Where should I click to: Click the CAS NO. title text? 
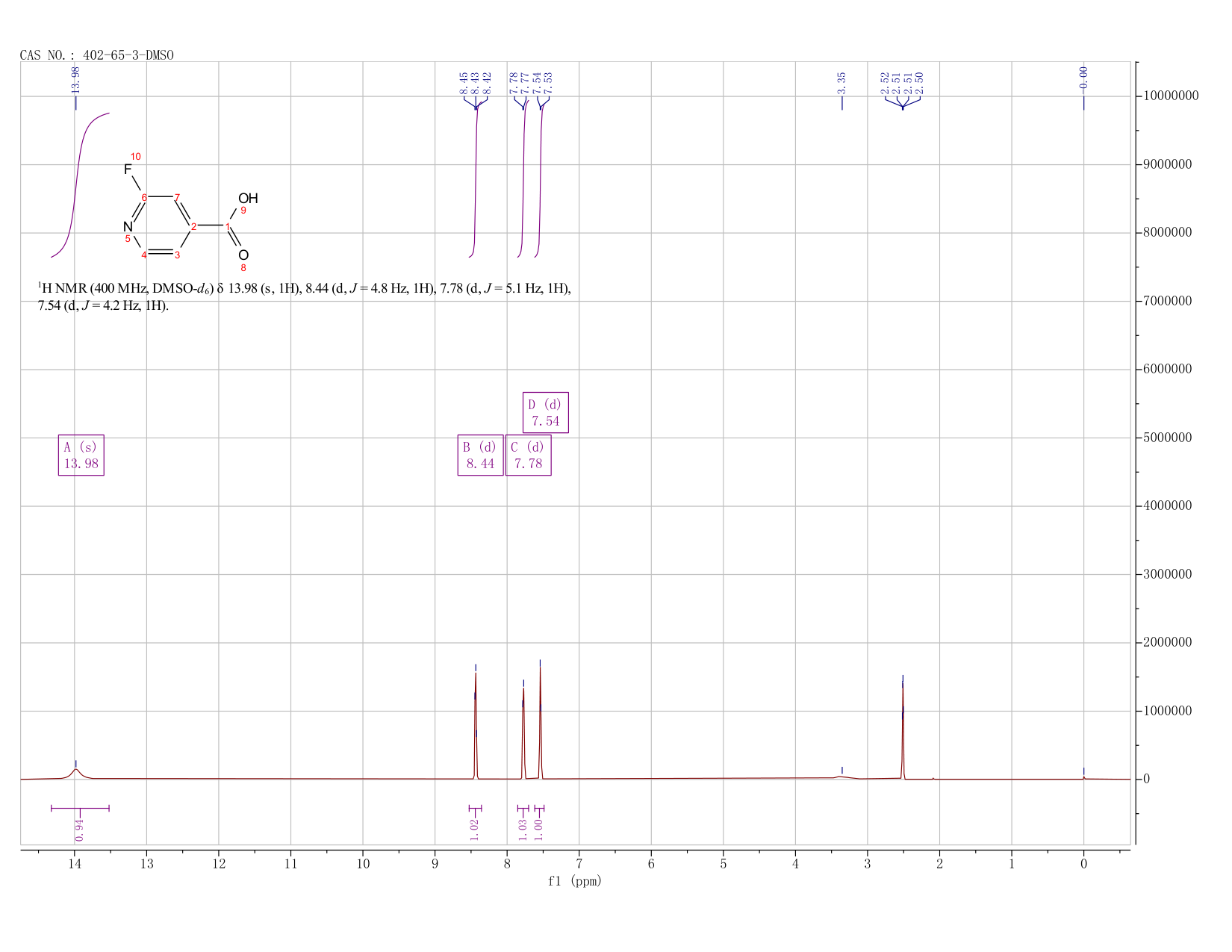pos(97,55)
